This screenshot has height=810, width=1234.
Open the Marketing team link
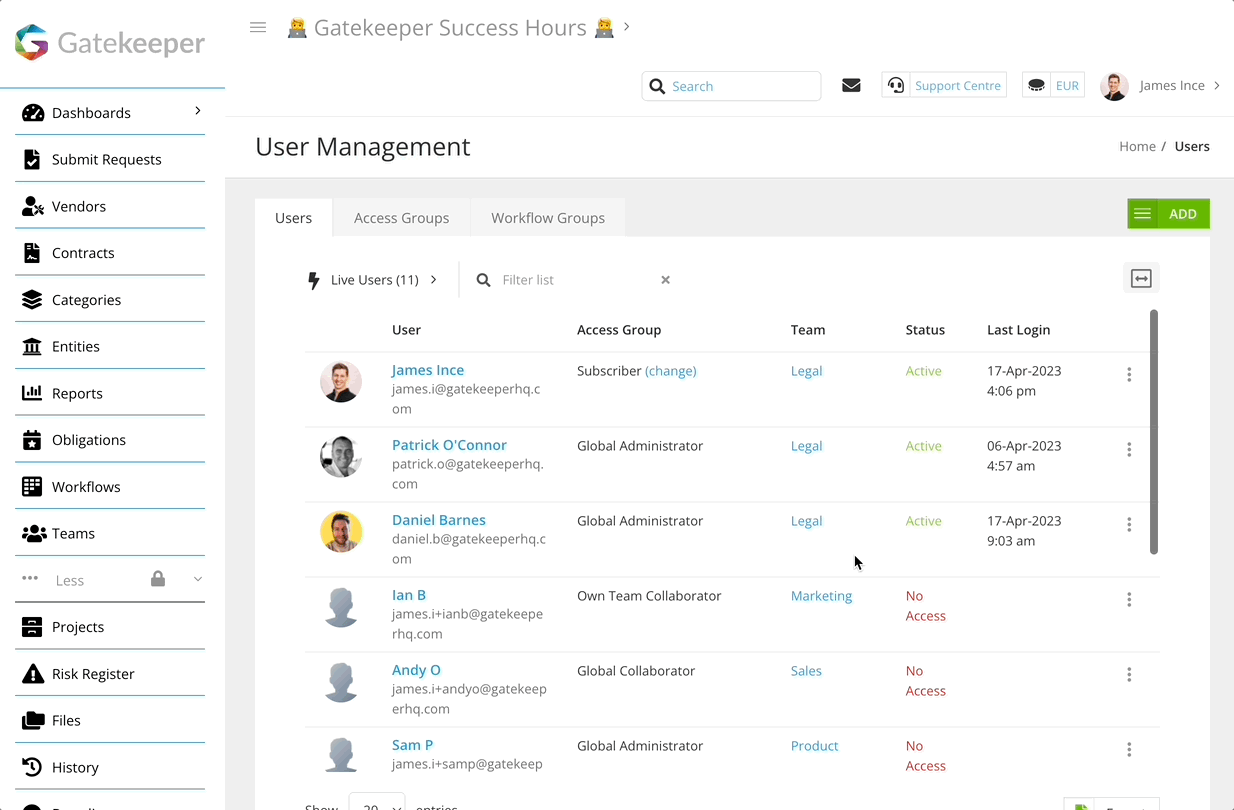822,596
